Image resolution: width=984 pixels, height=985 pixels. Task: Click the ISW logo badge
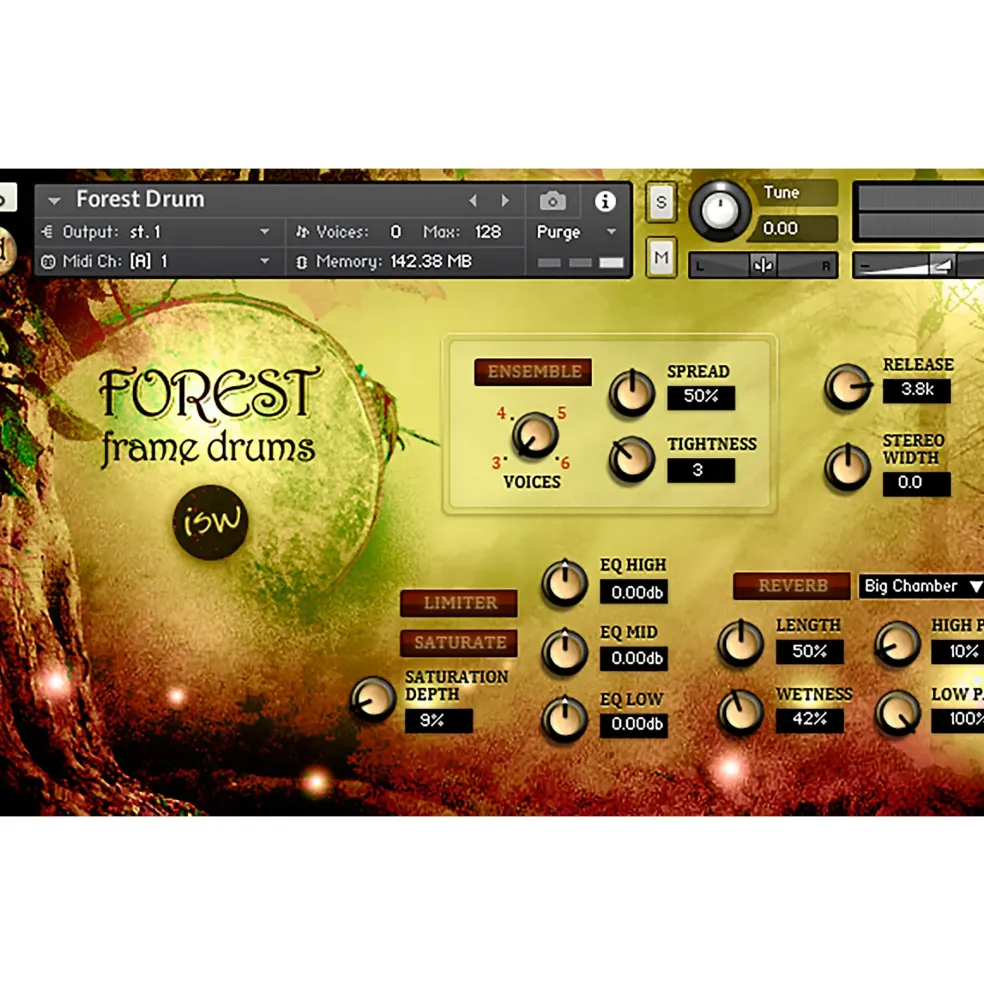click(210, 522)
